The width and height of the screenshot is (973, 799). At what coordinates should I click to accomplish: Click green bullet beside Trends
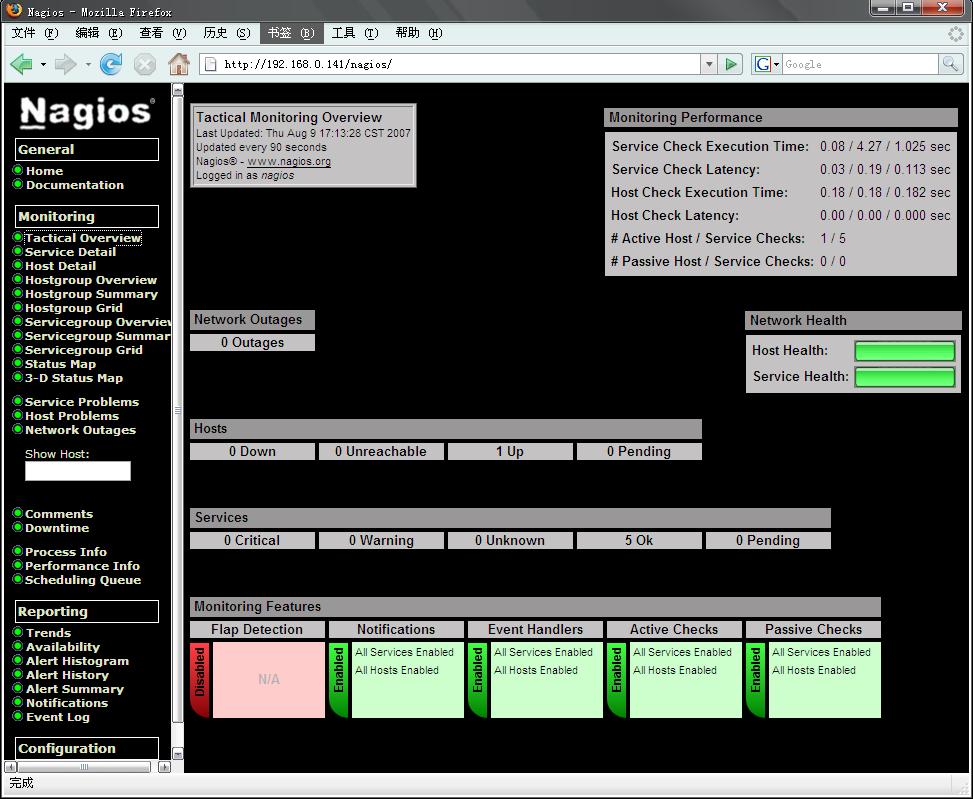[18, 632]
